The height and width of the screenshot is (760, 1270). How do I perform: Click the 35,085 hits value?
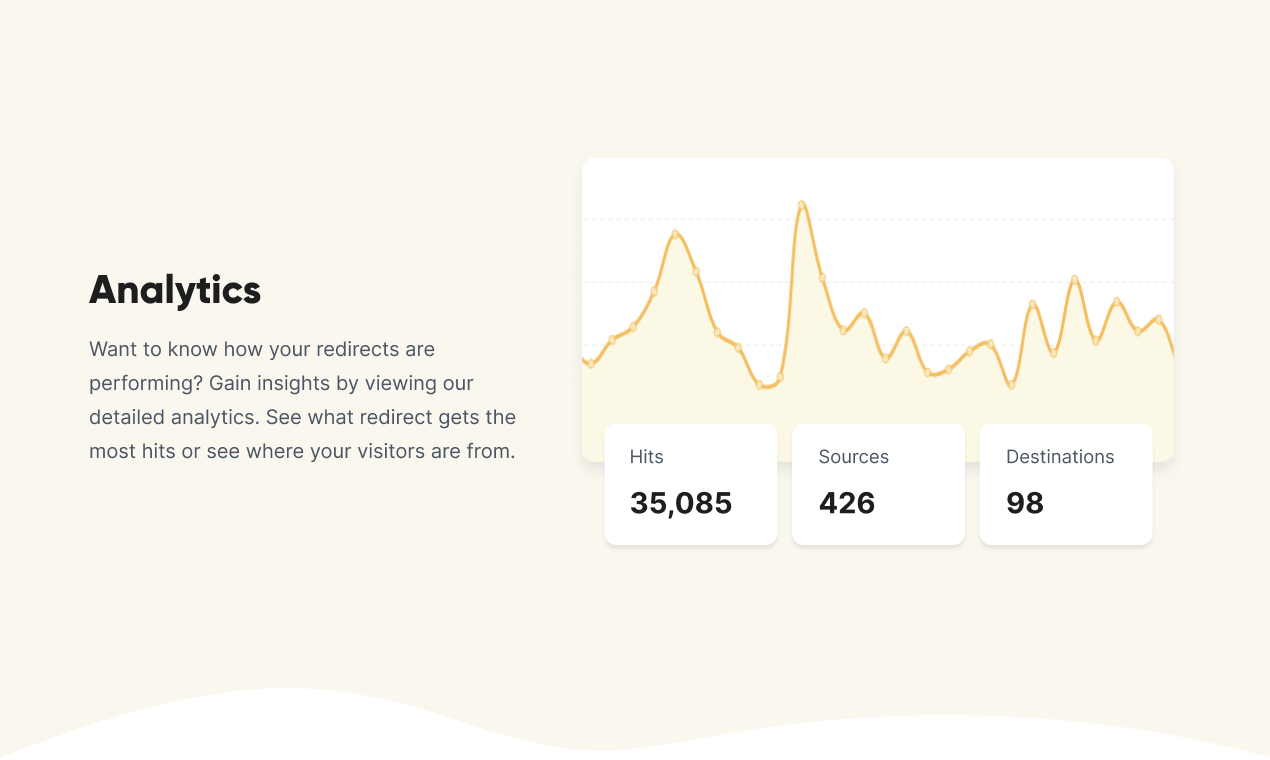[680, 503]
